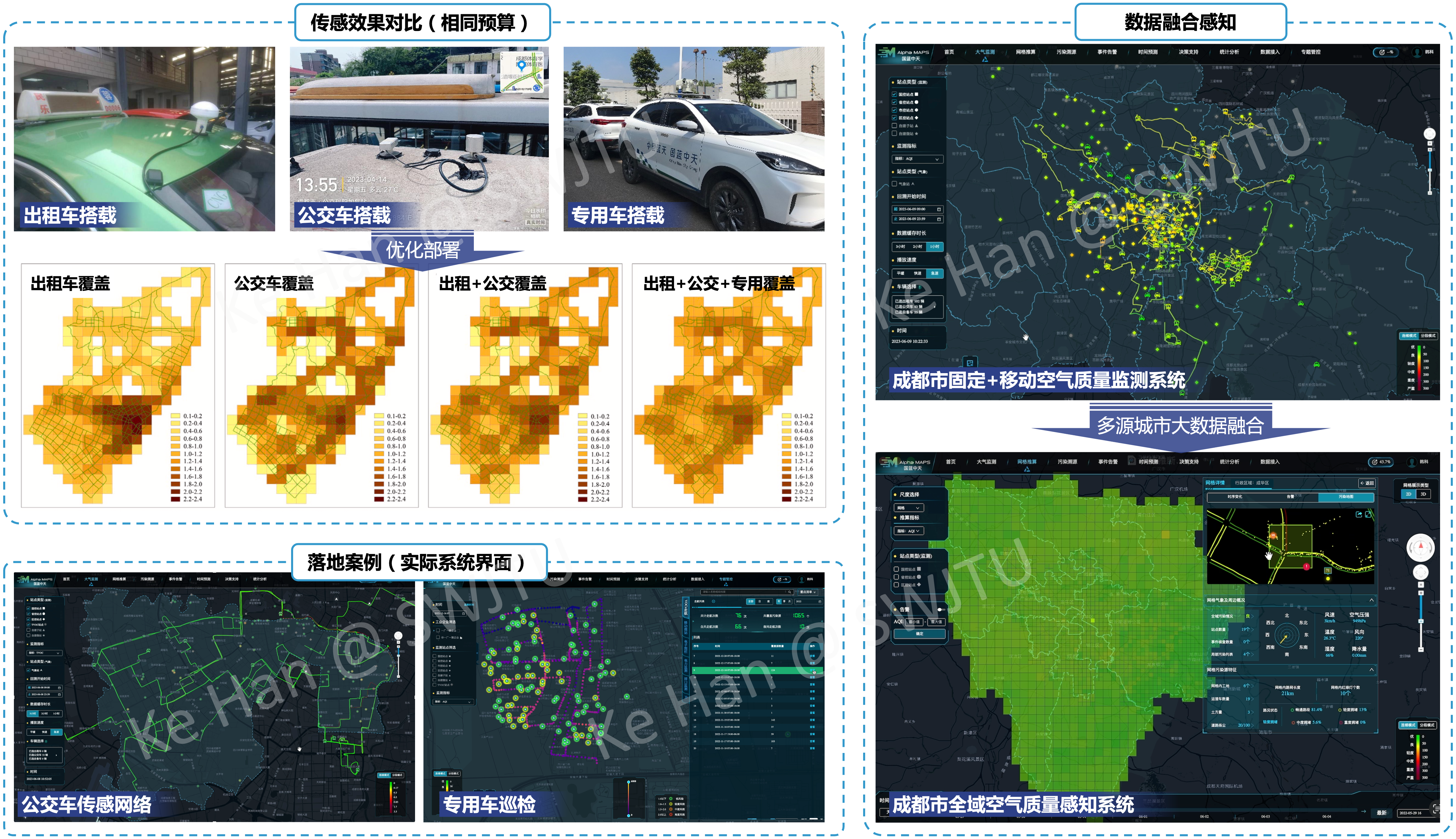The width and height of the screenshot is (1456, 839).
Task: Check 区控站点 in city-wide grid screenshot
Action: pos(897,585)
